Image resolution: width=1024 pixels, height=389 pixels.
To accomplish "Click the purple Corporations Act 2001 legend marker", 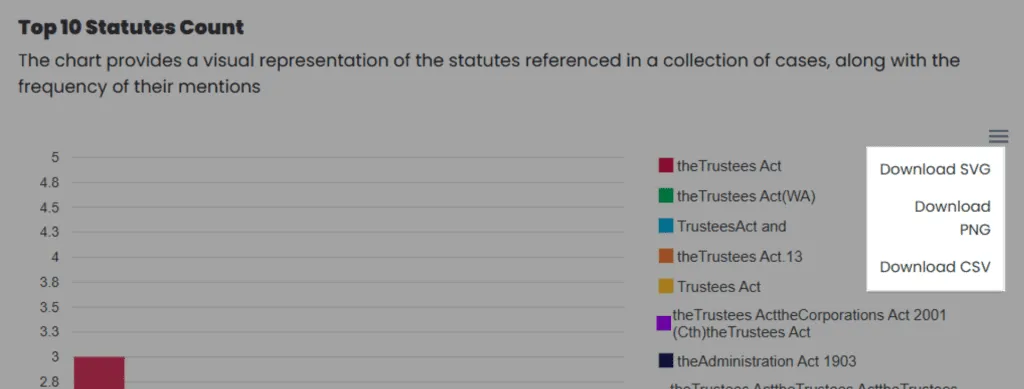I will 664,323.
